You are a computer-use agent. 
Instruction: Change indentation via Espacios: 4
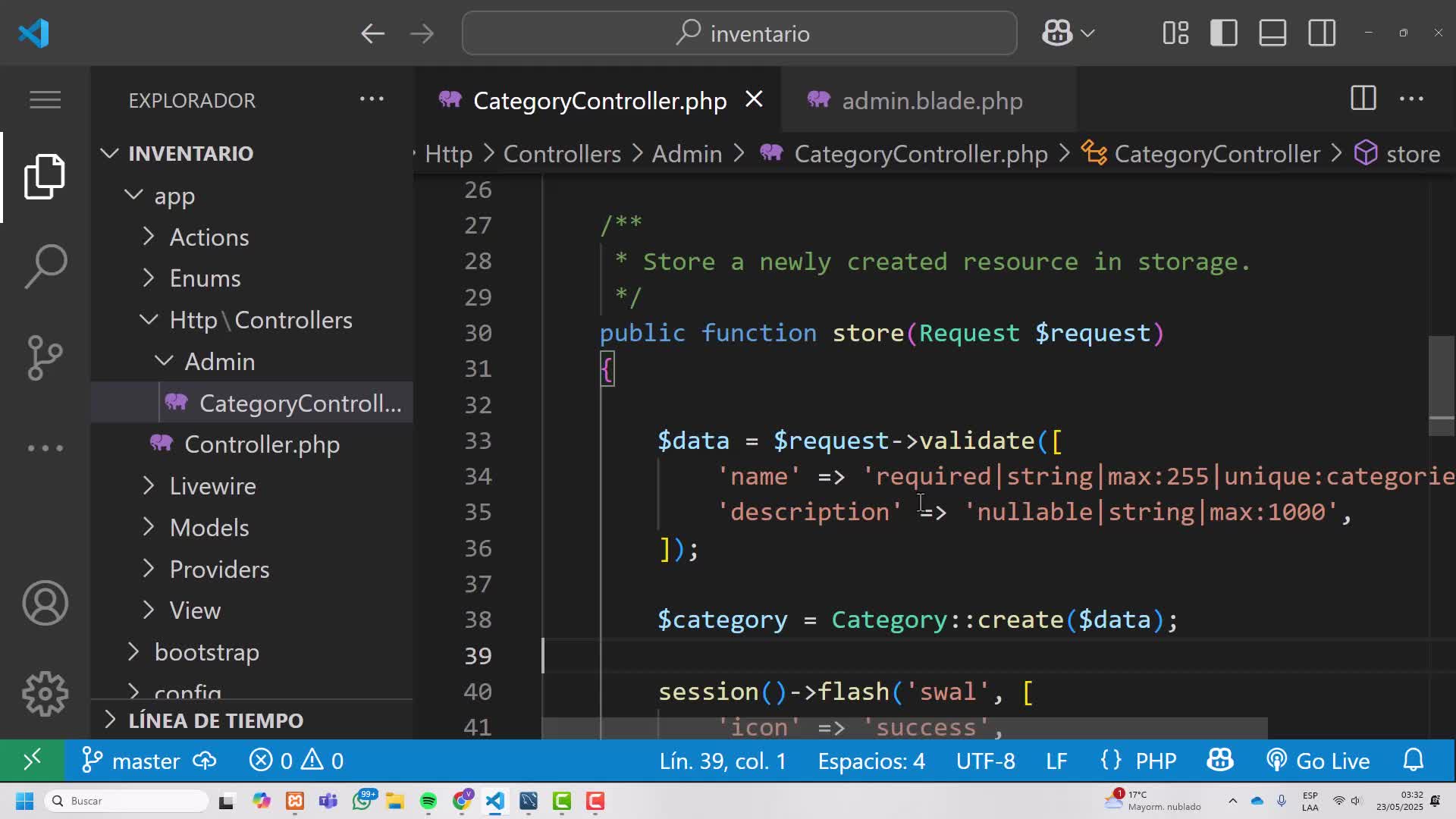(871, 761)
